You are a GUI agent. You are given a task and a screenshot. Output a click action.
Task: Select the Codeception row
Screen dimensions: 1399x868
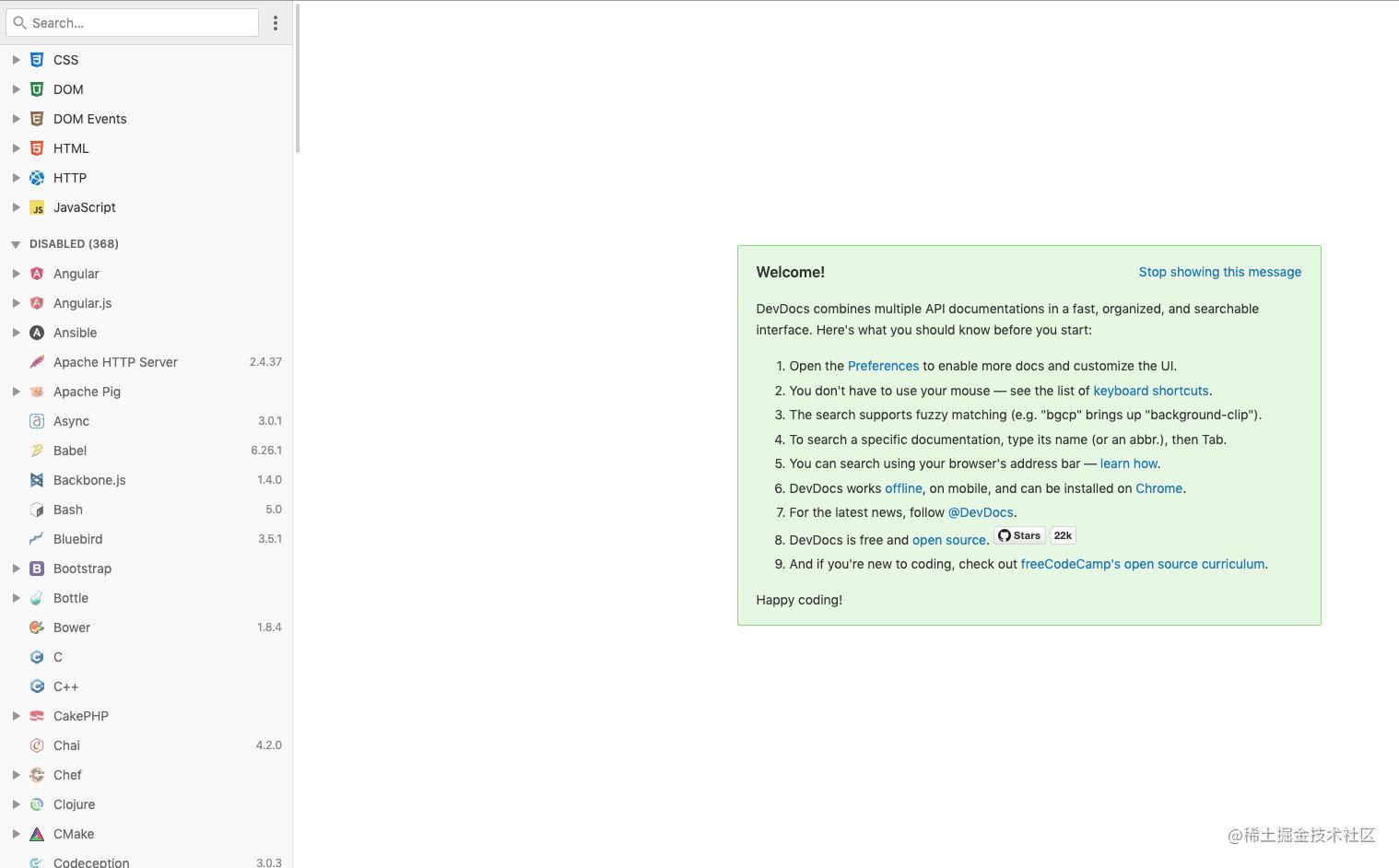coord(147,861)
